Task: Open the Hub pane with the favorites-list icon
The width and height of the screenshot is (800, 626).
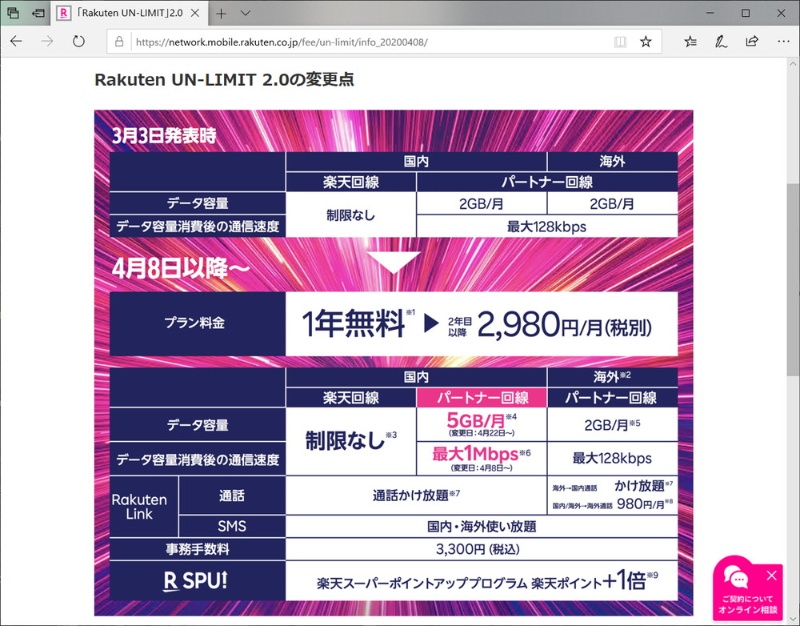Action: click(x=690, y=42)
